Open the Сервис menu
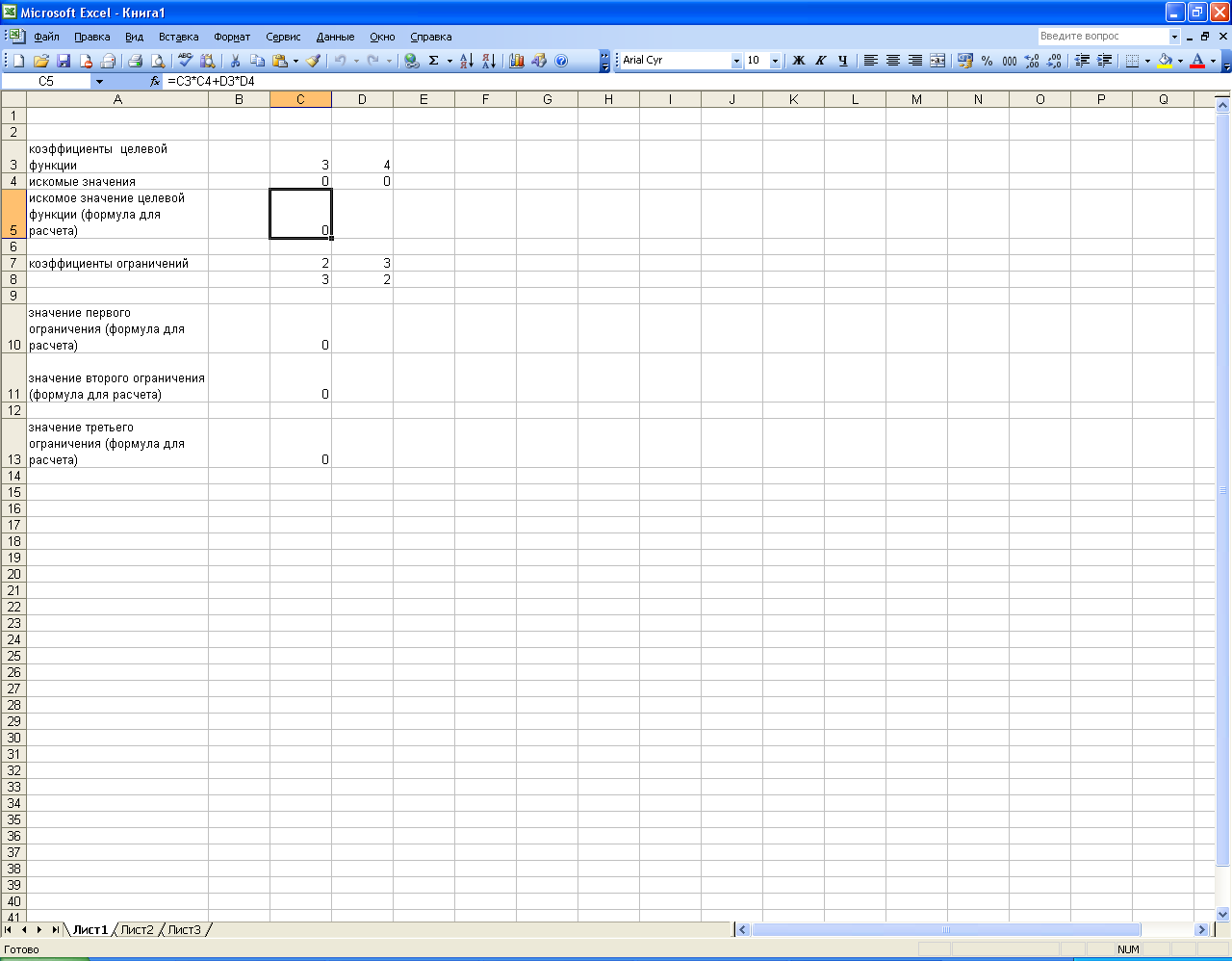 click(x=283, y=37)
